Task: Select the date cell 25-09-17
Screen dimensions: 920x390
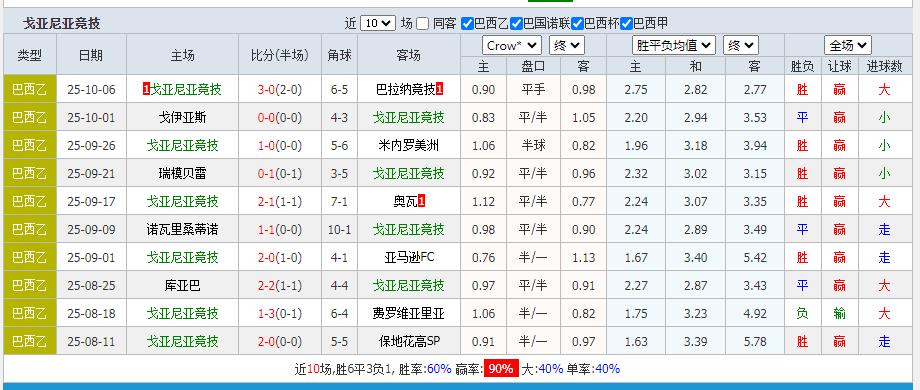Action: (x=91, y=202)
